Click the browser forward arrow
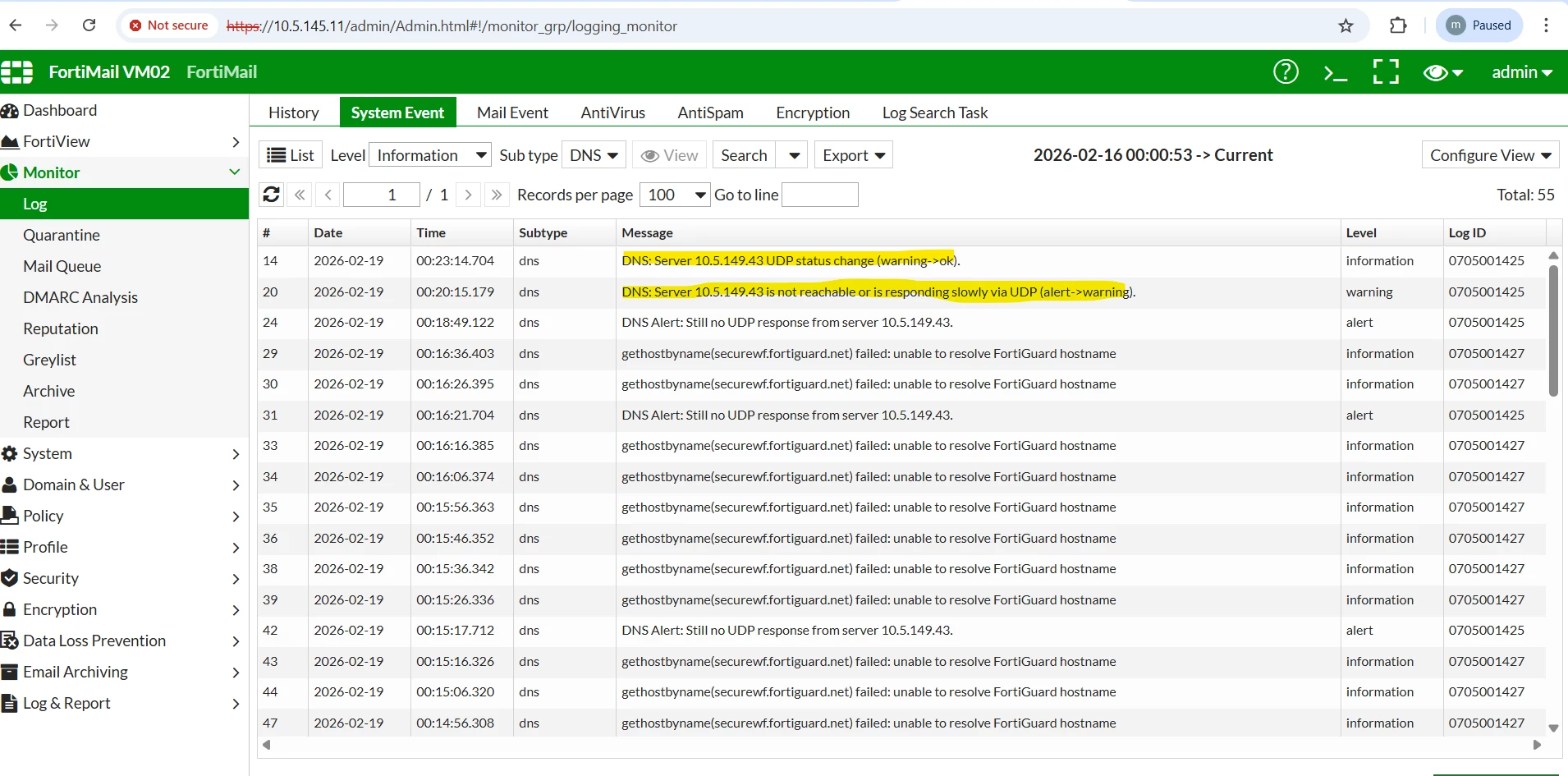Image resolution: width=1568 pixels, height=776 pixels. point(52,25)
